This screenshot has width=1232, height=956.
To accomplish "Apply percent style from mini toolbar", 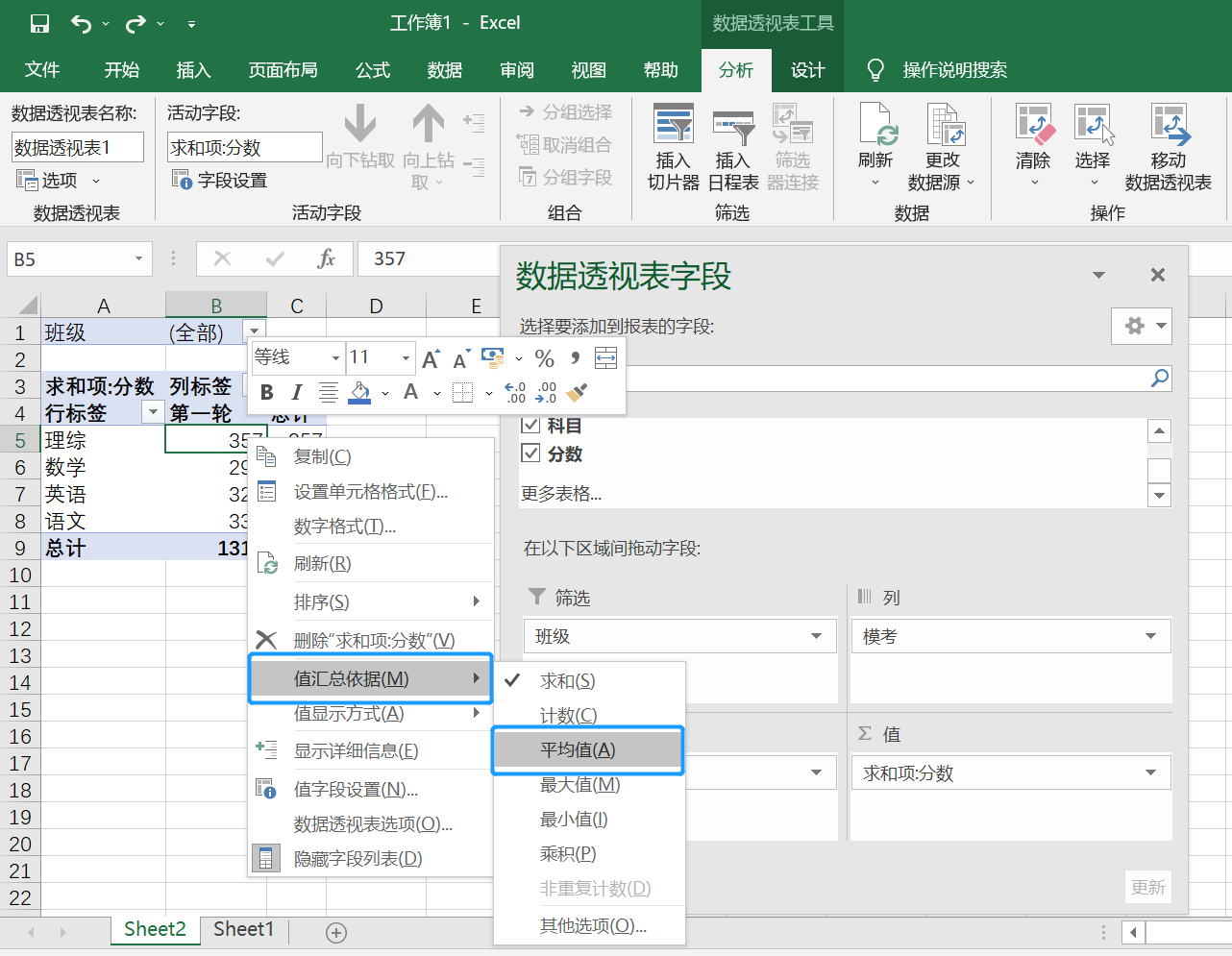I will [x=544, y=358].
